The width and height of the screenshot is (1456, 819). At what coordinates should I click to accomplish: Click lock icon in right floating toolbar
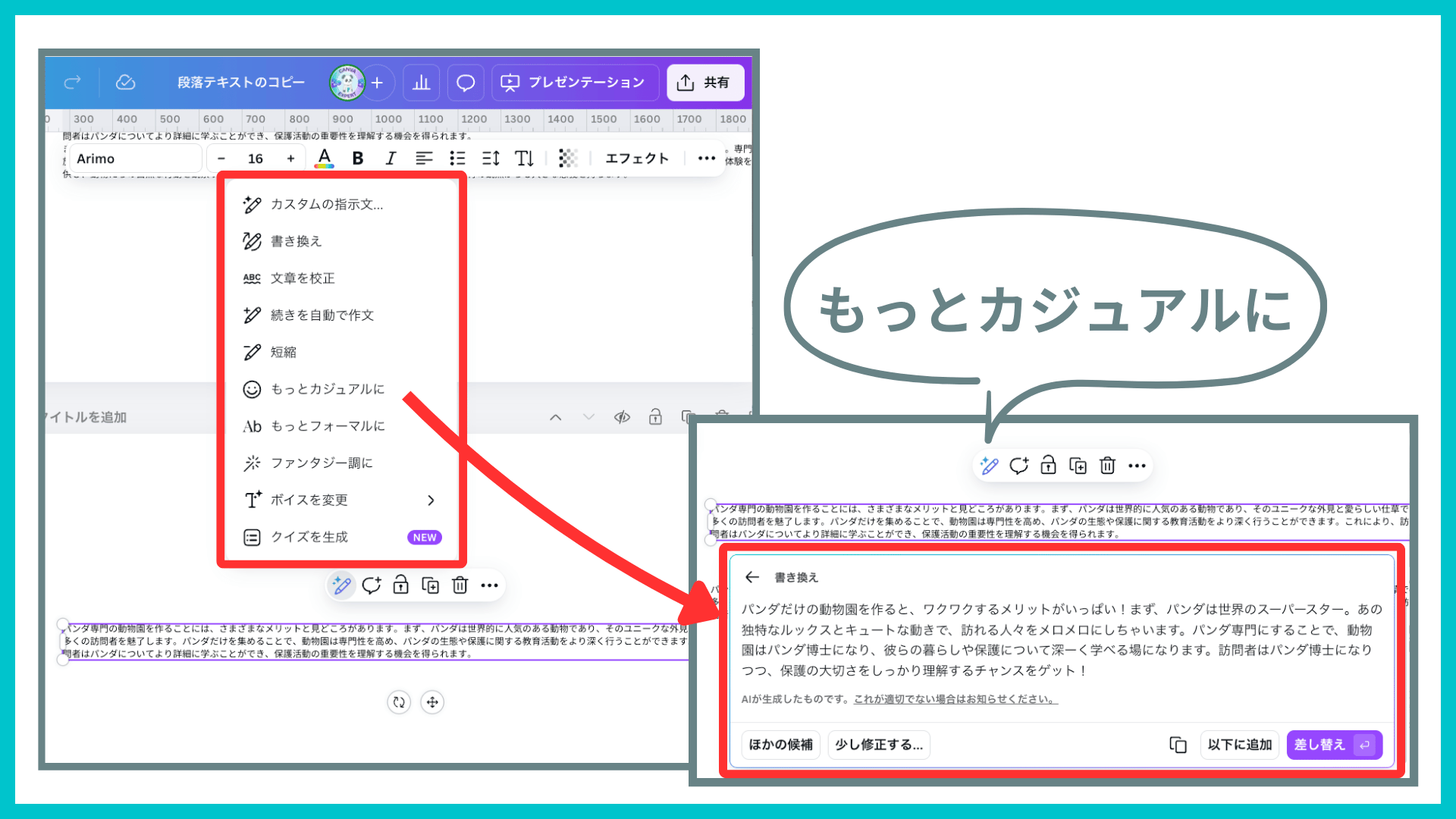(1049, 466)
